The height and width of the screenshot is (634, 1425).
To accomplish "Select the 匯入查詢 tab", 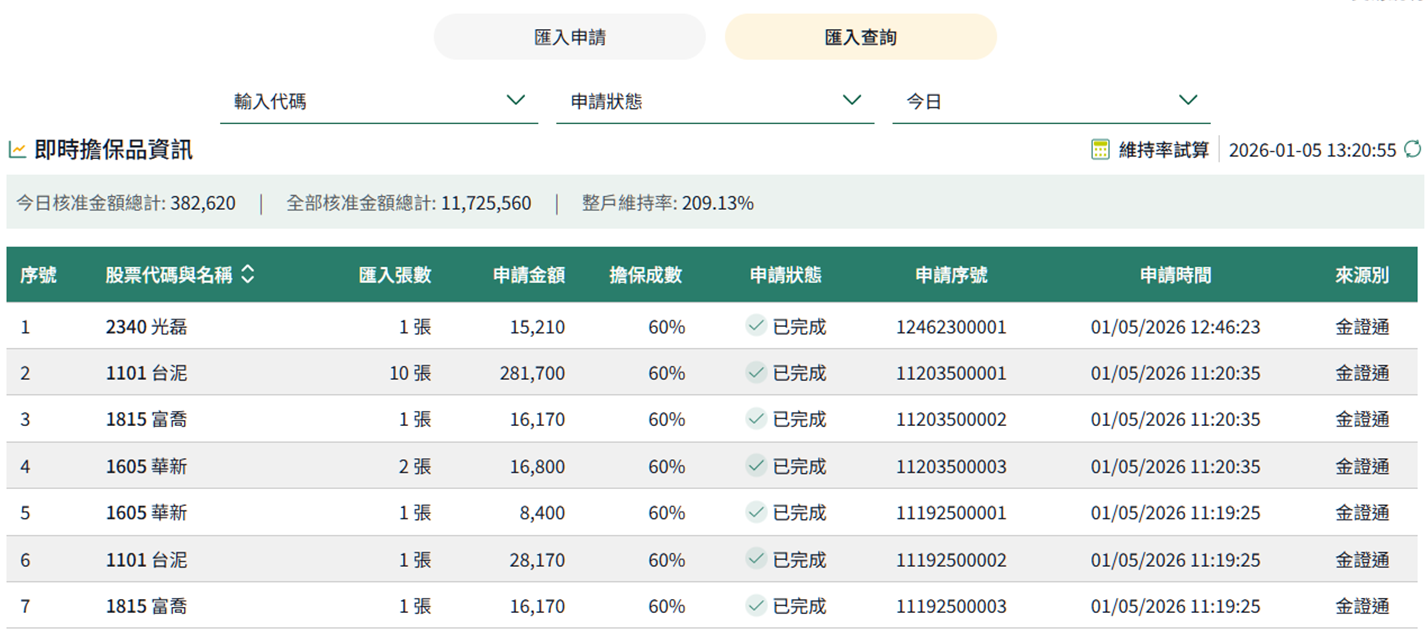I will tap(860, 37).
